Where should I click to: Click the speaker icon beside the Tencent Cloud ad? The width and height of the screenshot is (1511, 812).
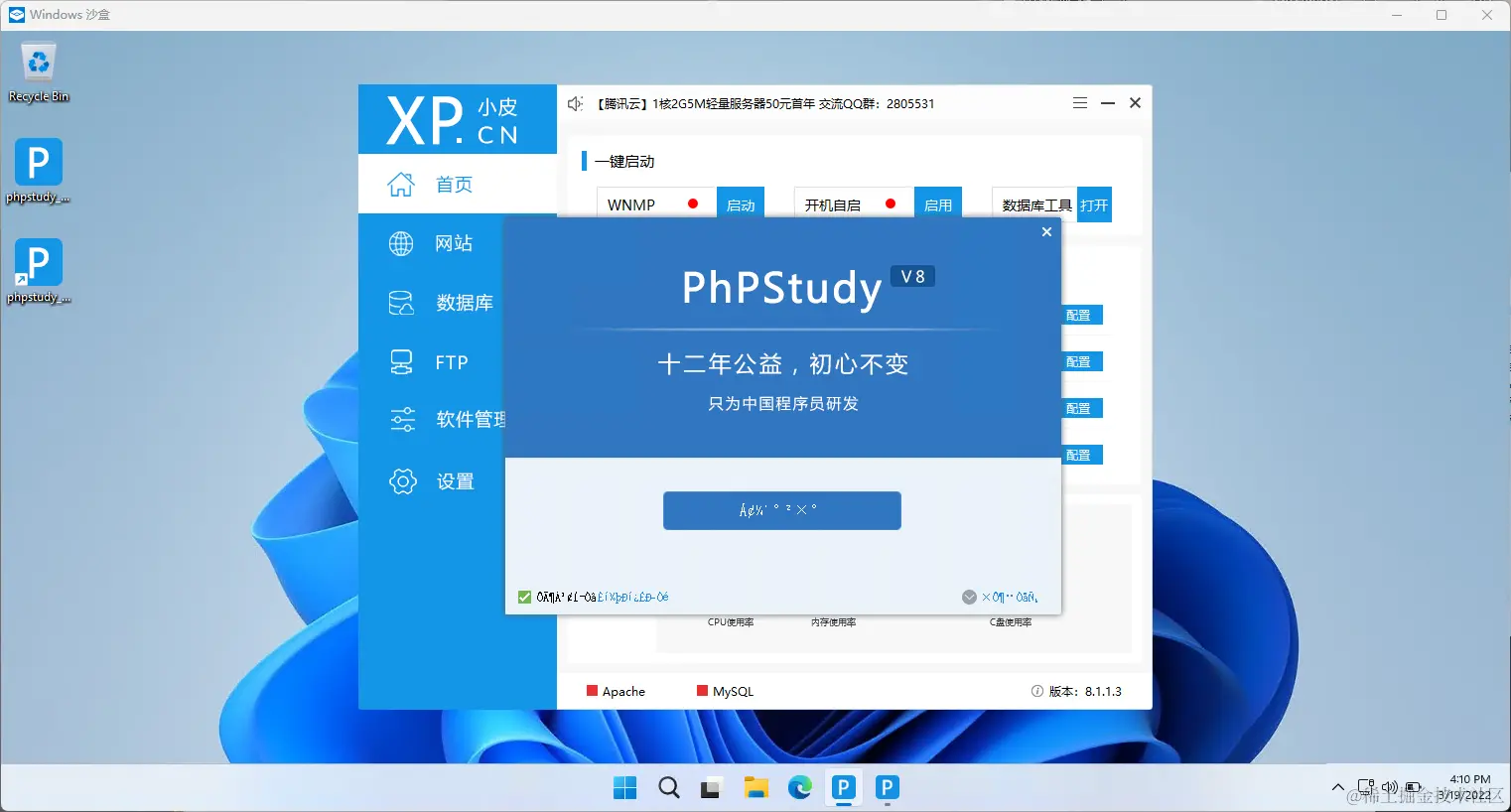(575, 102)
